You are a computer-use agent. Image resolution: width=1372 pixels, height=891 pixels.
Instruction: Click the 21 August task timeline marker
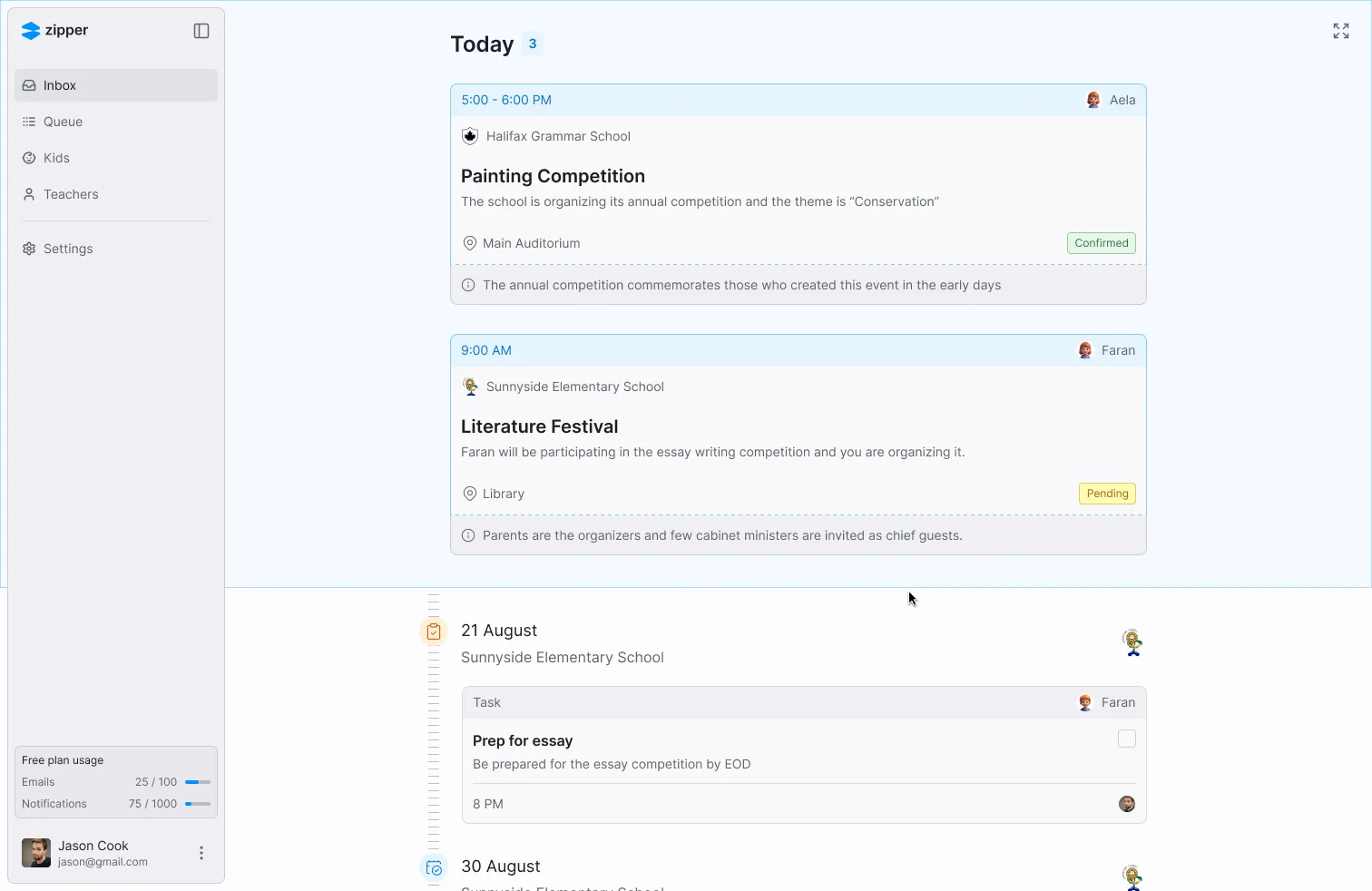(434, 632)
